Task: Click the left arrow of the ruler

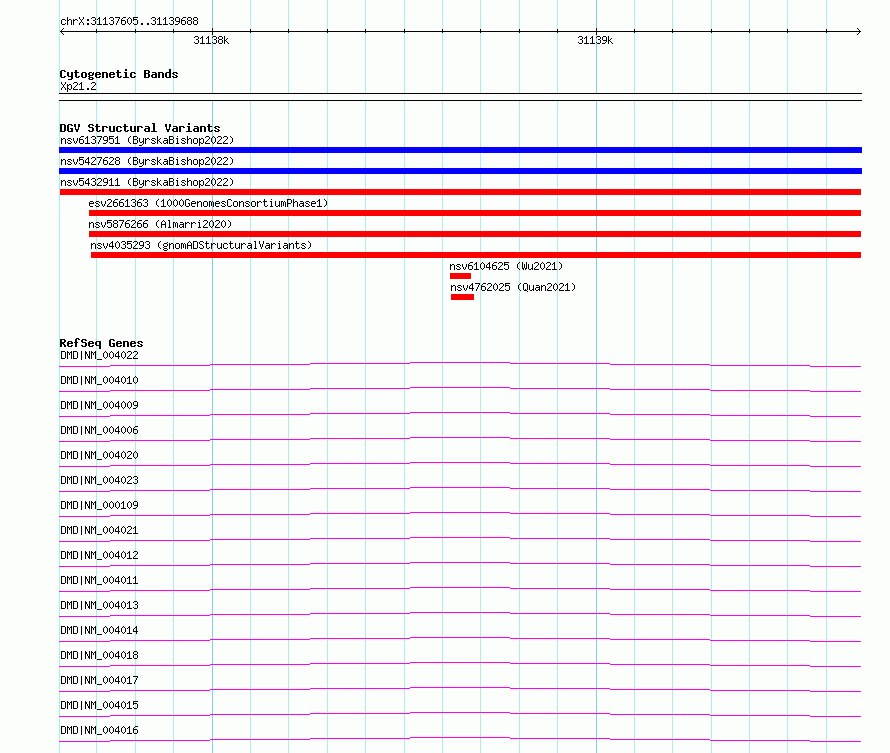Action: [x=62, y=31]
